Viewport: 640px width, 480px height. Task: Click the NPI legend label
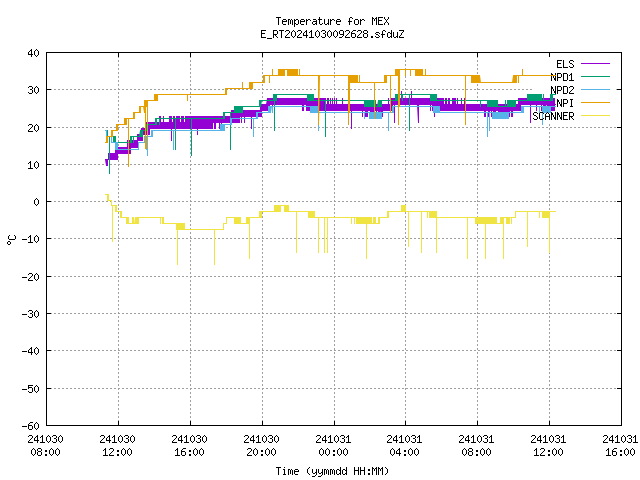pyautogui.click(x=565, y=103)
